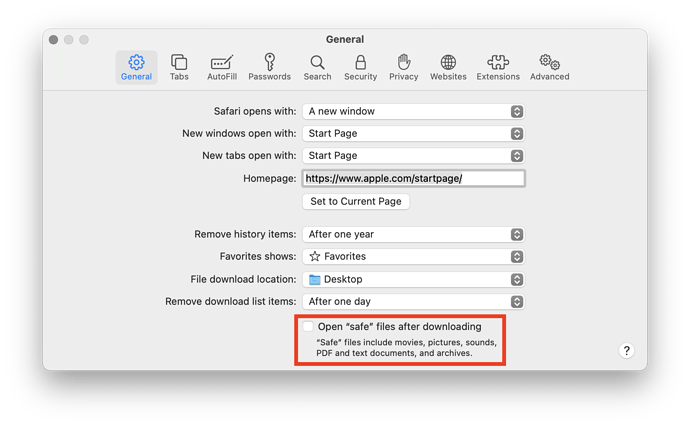Open help with the question mark button
Viewport: 690px width, 426px height.
[x=626, y=351]
